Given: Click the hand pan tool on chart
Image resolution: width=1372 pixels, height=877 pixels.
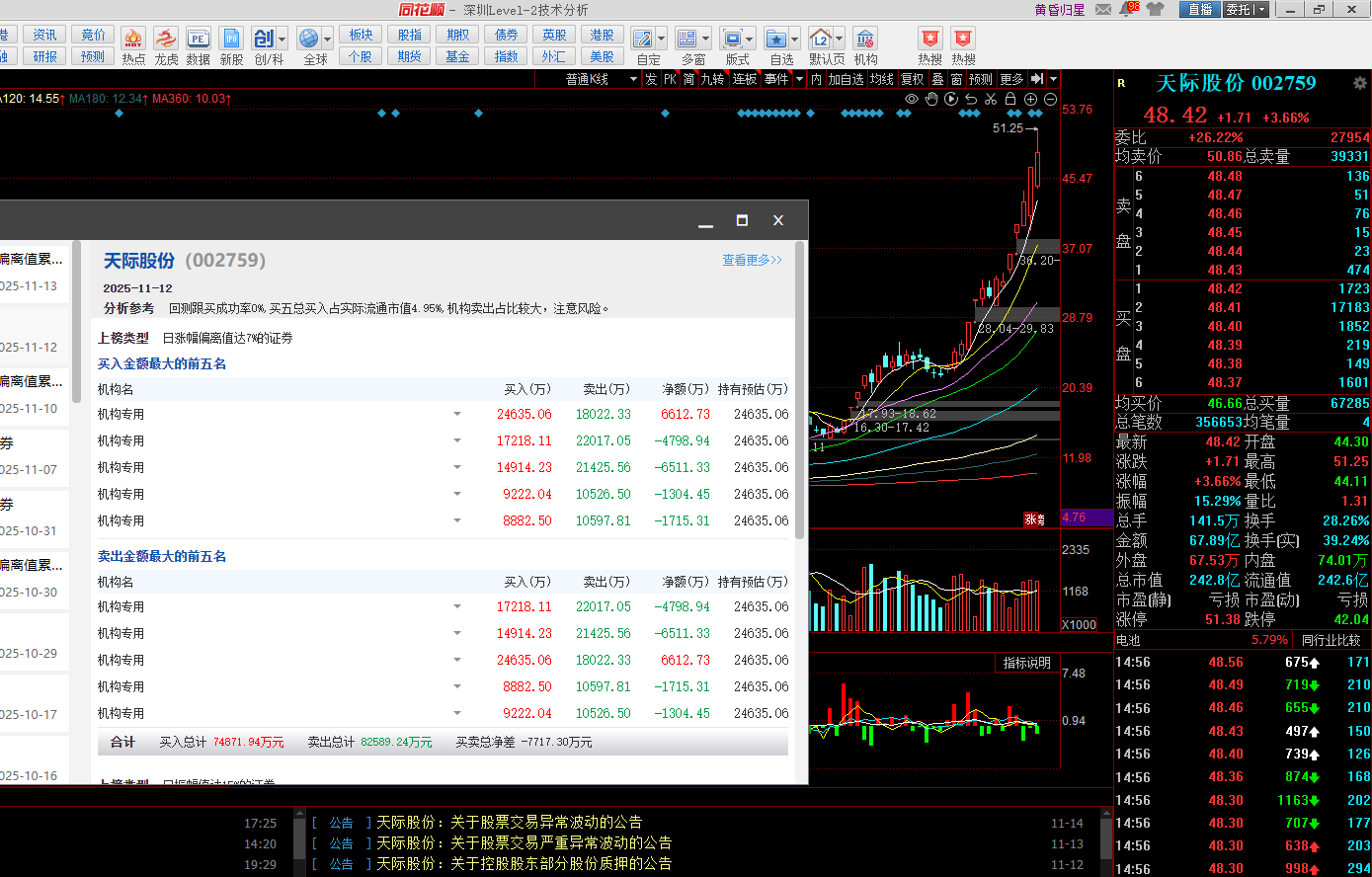Looking at the screenshot, I should [x=931, y=99].
